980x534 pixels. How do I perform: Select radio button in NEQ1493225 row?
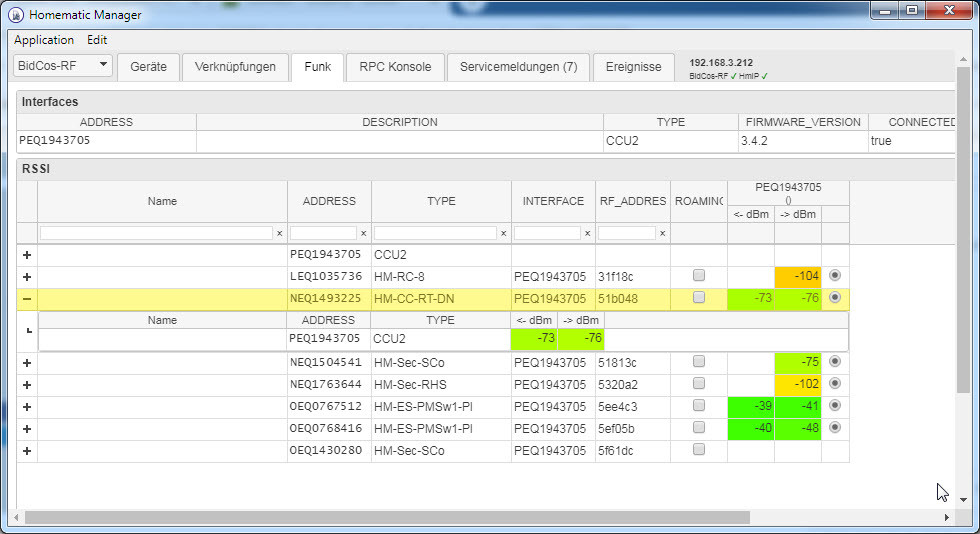835,297
